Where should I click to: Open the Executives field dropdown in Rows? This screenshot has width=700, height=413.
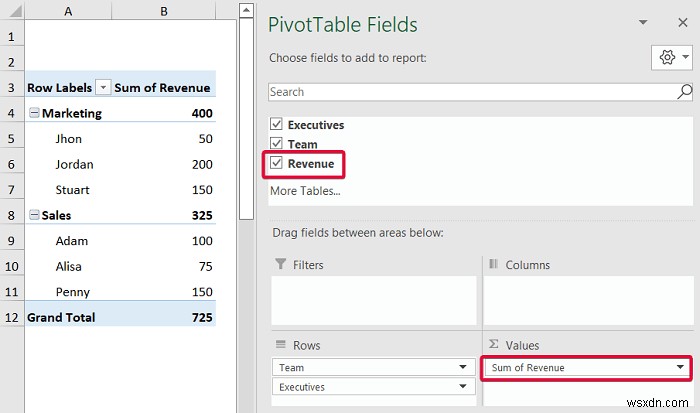(463, 386)
